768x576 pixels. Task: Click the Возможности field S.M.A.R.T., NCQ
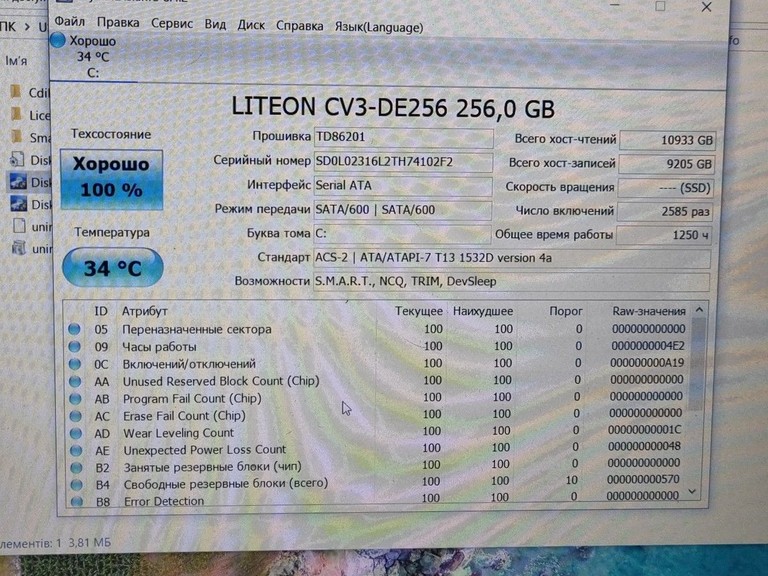click(x=511, y=282)
